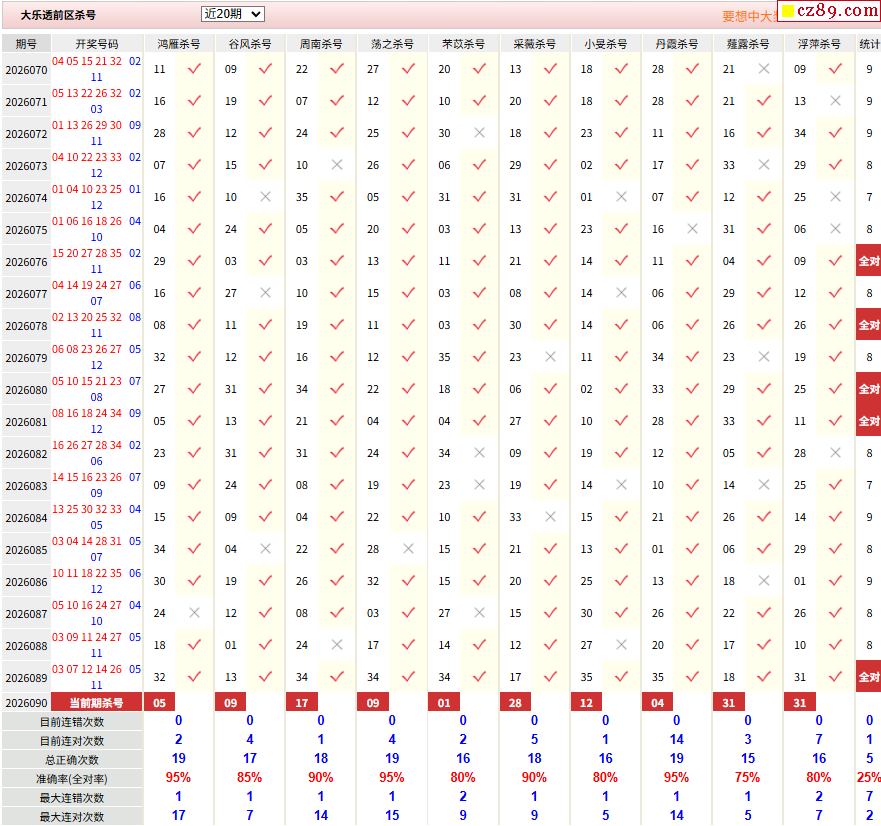
Task: Click the X mark in 采薇杀号 column, row 2026084
Action: [x=550, y=517]
